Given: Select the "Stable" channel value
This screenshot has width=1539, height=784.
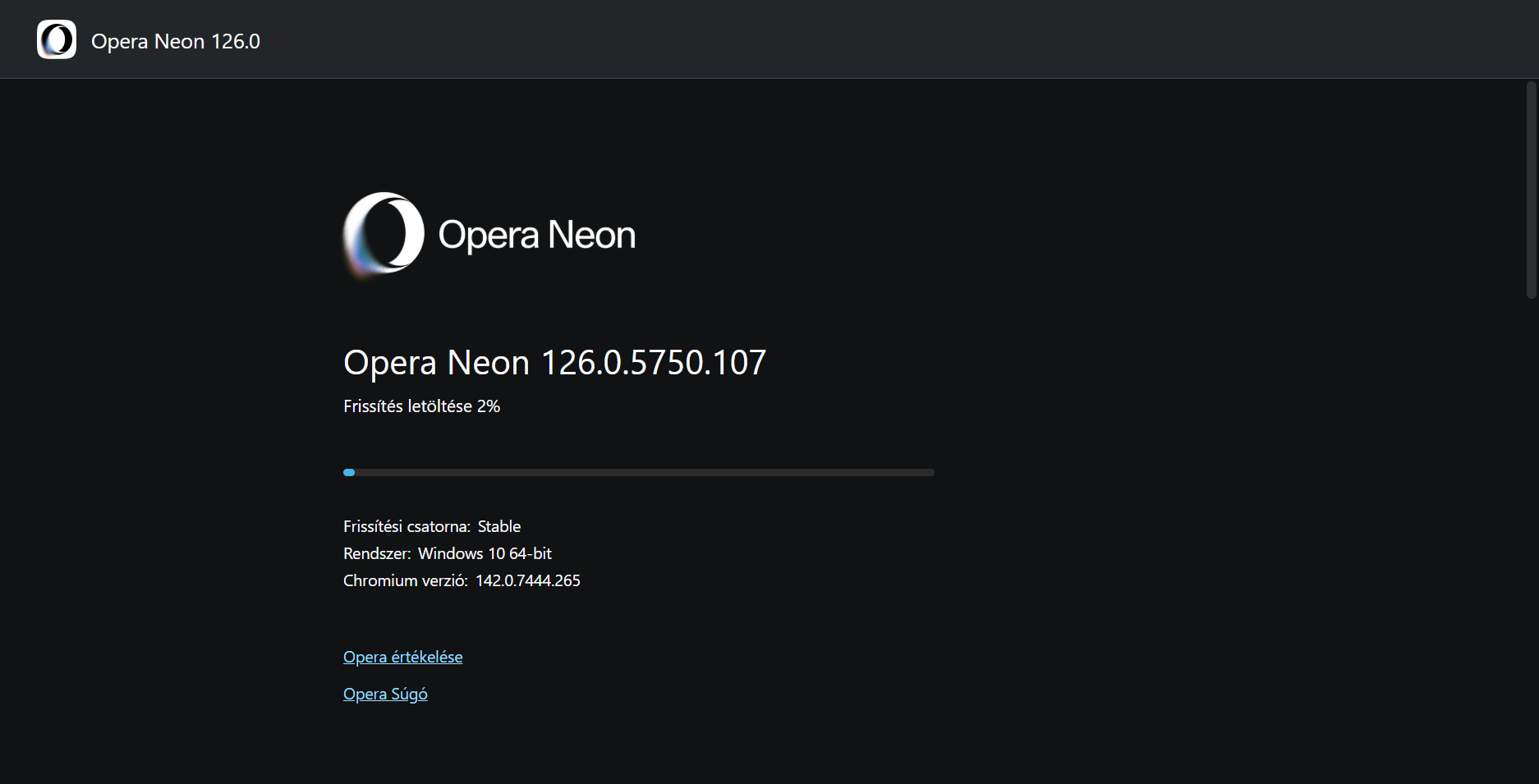Looking at the screenshot, I should [x=499, y=526].
